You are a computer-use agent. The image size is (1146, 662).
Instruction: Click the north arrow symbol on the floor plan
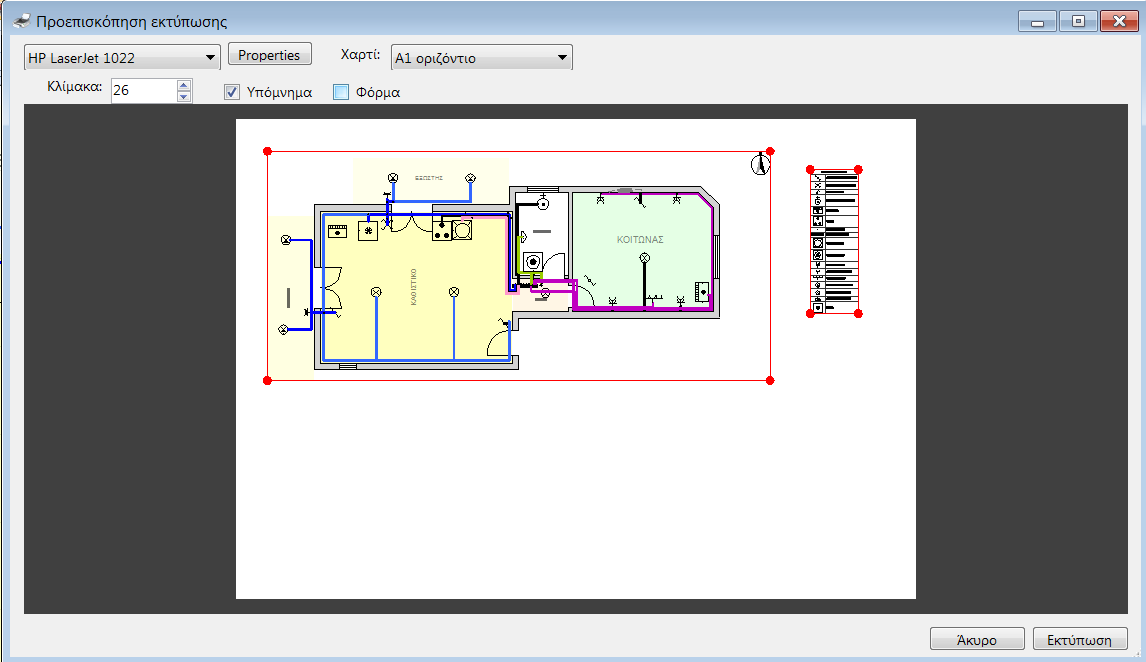[x=760, y=163]
